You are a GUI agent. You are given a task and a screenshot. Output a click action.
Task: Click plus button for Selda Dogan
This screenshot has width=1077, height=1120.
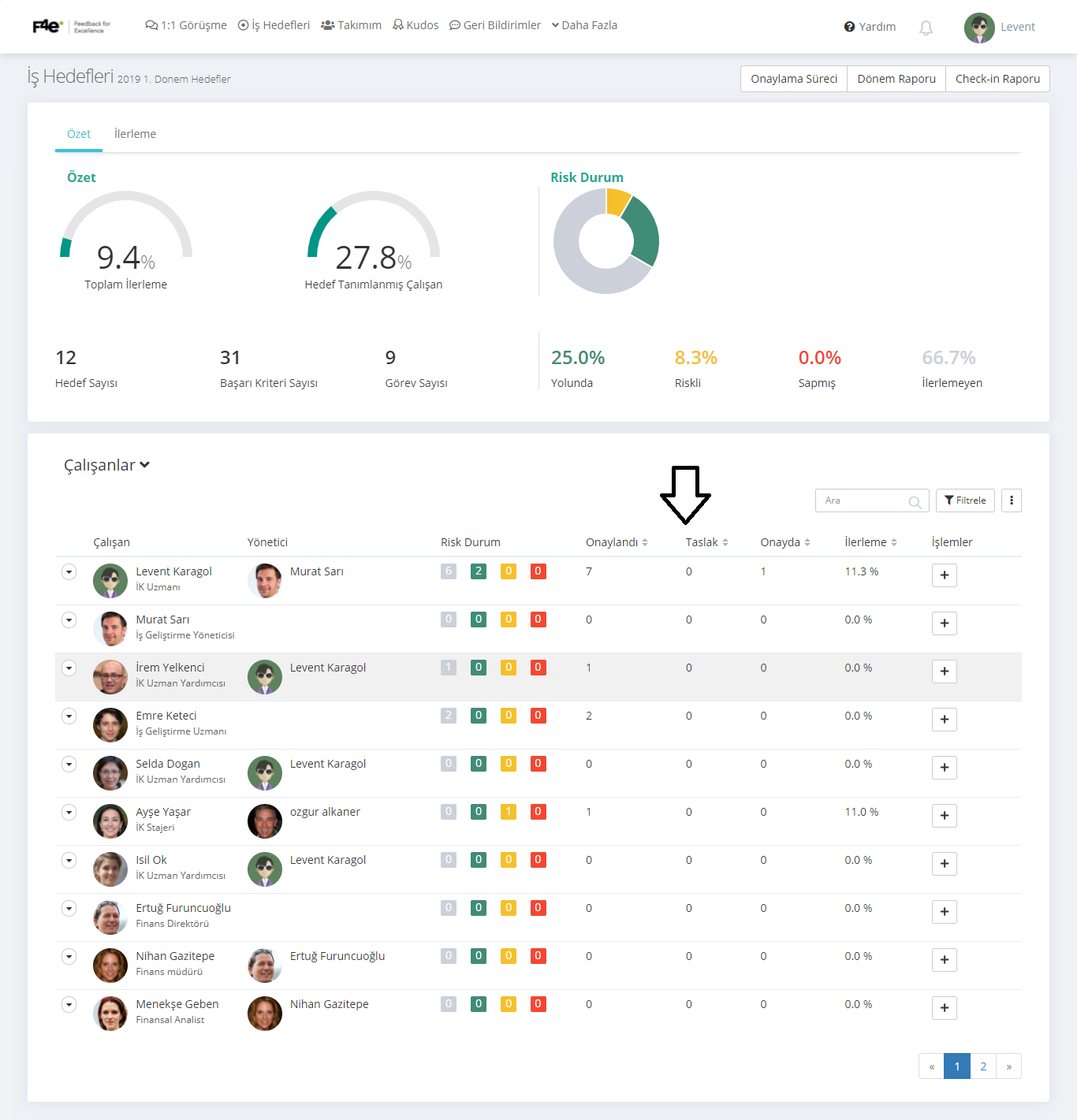tap(945, 768)
